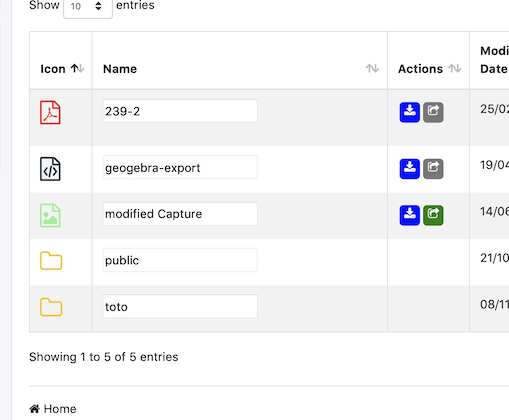Edit the toto folder name field

[x=180, y=306]
